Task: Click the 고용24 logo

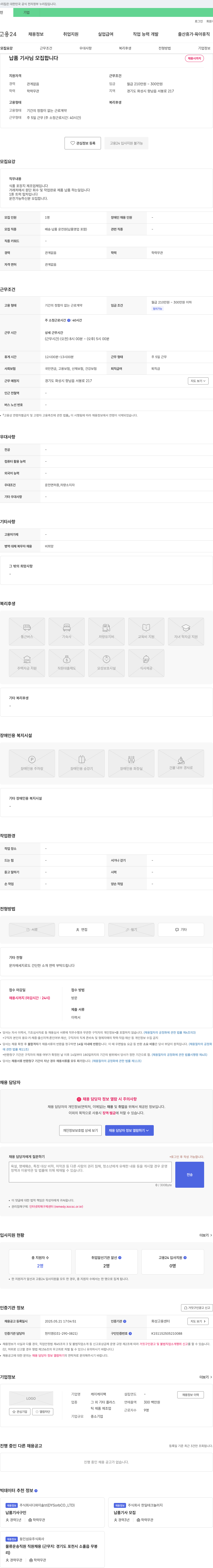Action: coord(8,34)
